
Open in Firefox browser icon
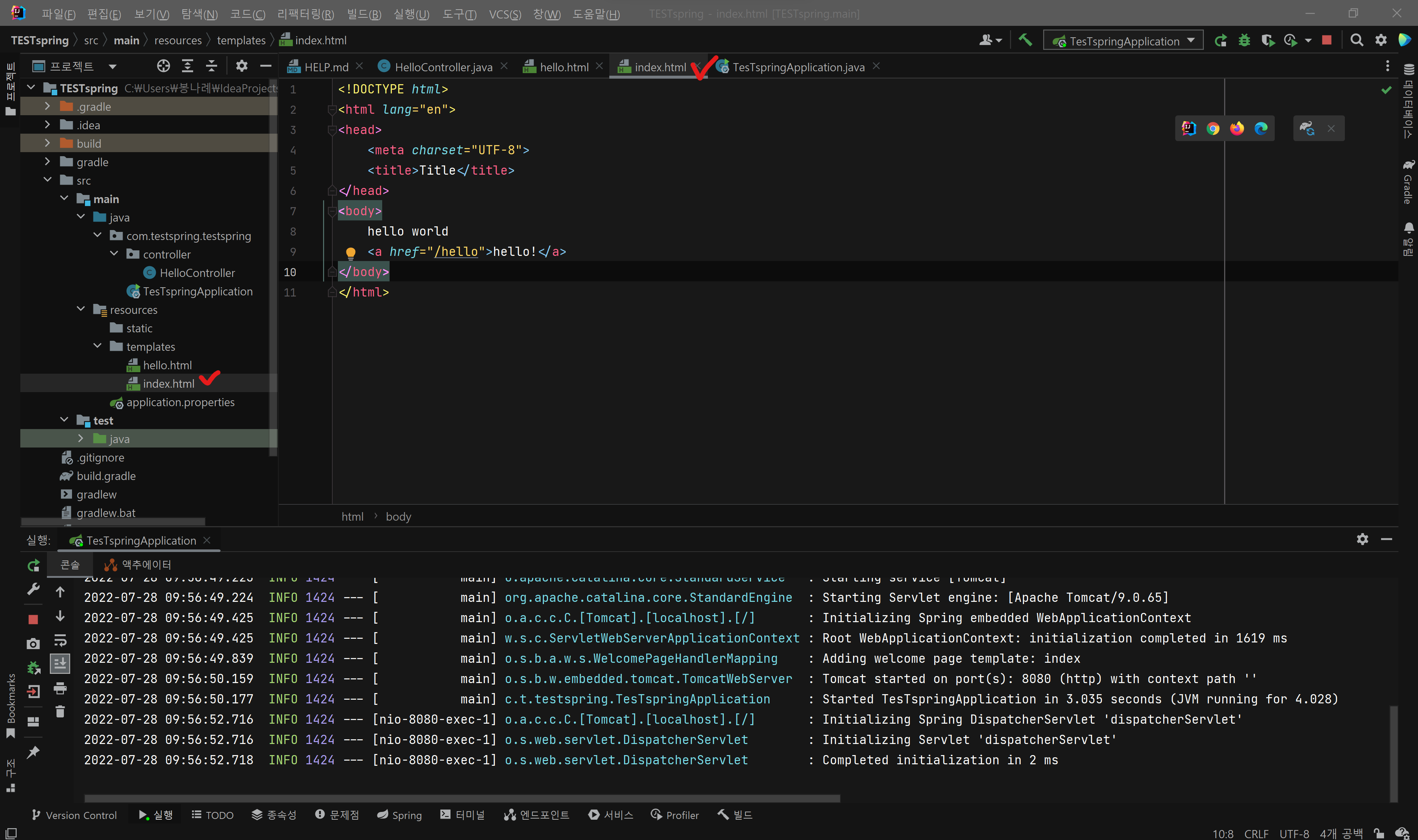1237,128
